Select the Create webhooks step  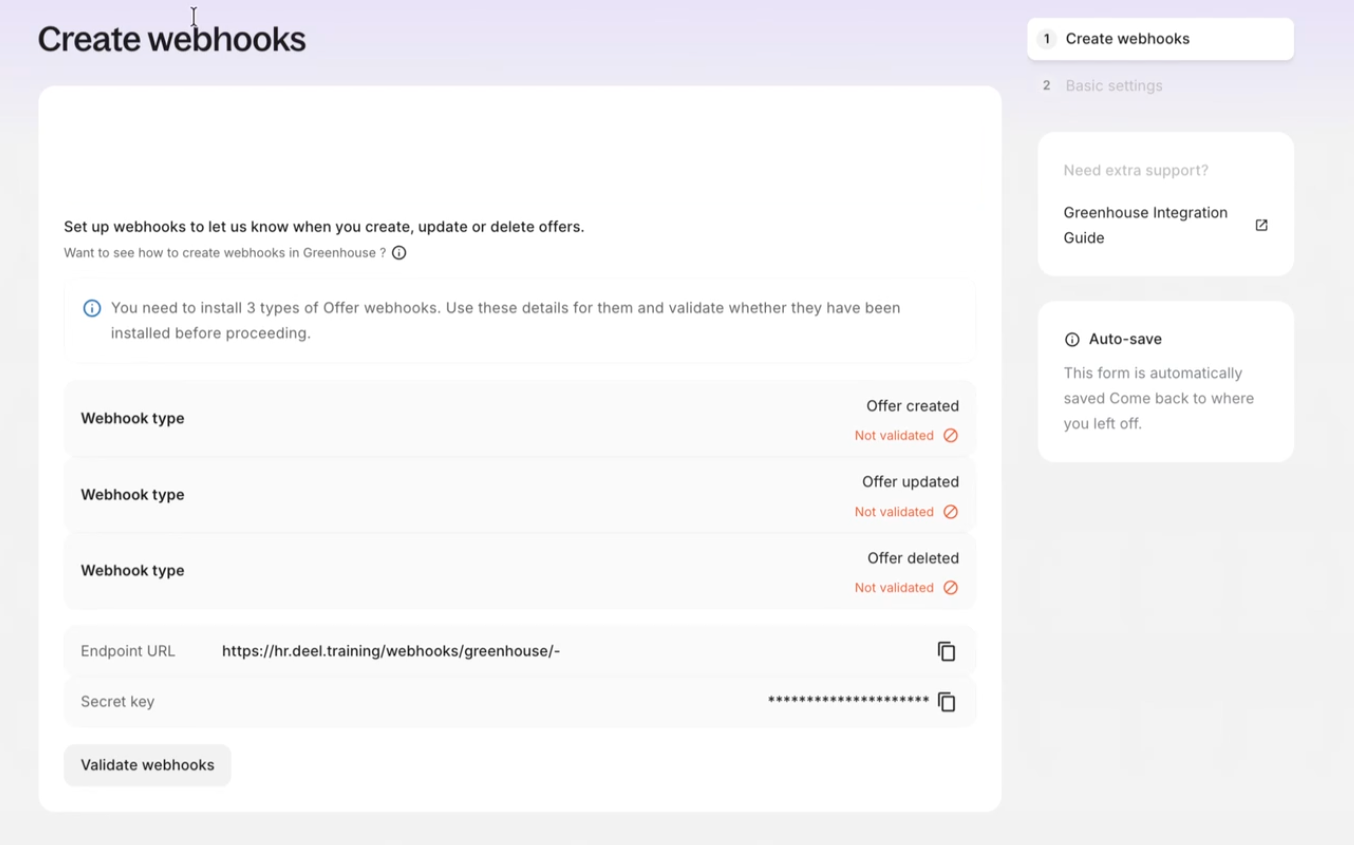pos(1160,39)
